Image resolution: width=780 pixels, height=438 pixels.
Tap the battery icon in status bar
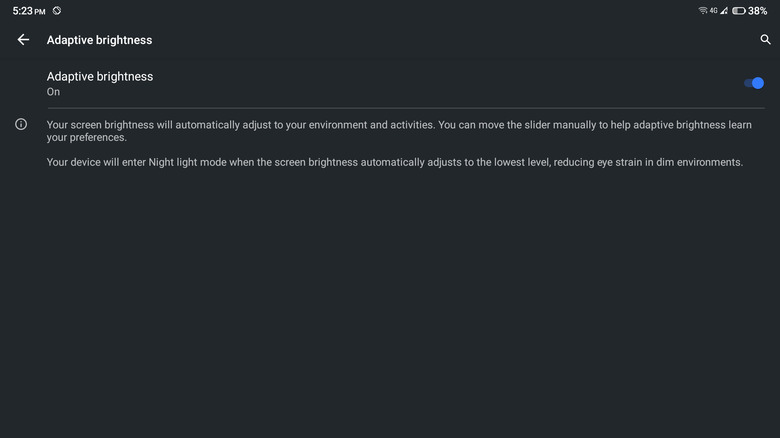pyautogui.click(x=738, y=10)
